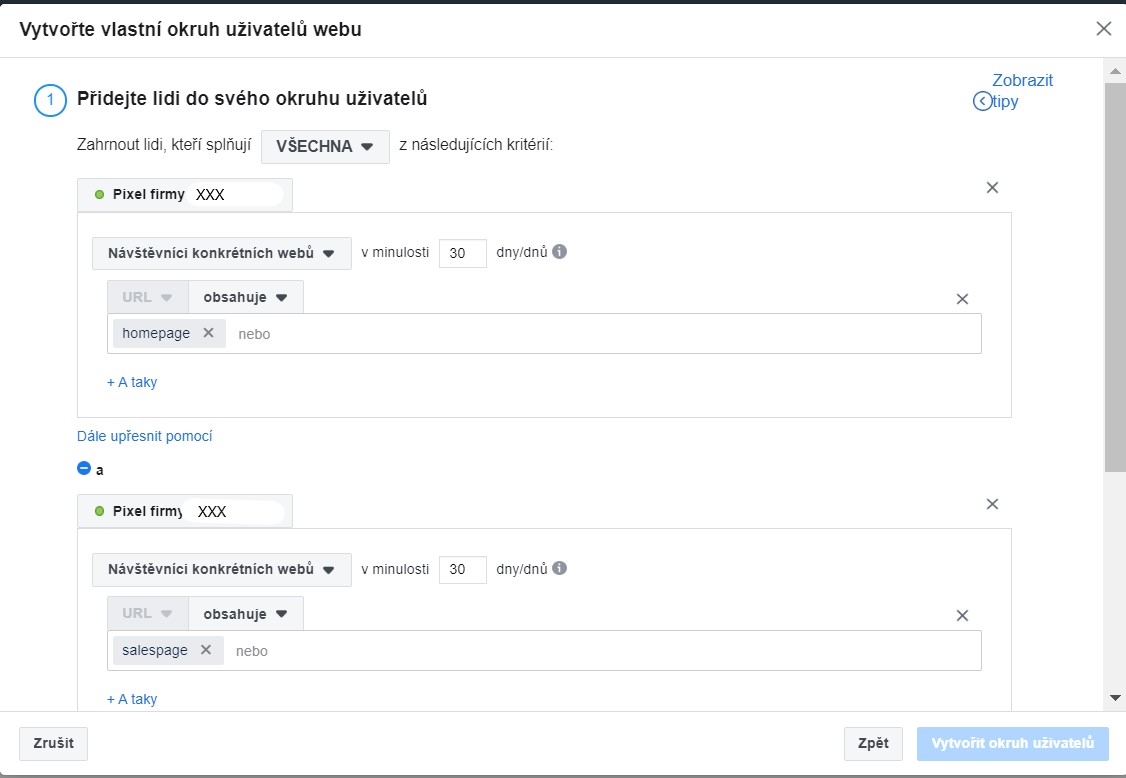1126x778 pixels.
Task: Select the first Pixel firmy XXX tab
Action: click(x=185, y=195)
